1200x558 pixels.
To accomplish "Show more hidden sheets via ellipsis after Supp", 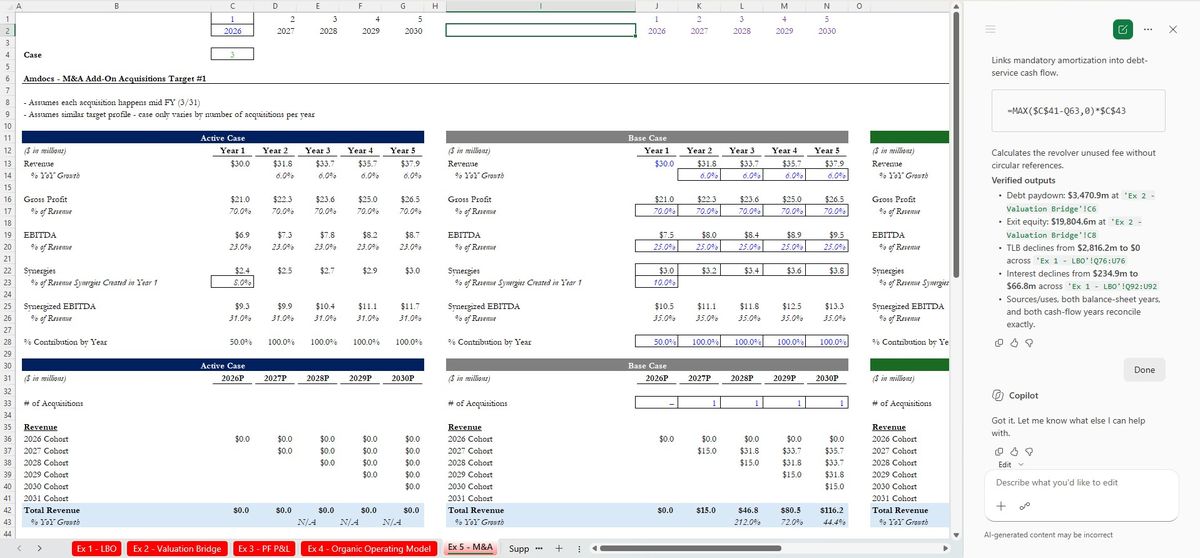I will pos(541,548).
